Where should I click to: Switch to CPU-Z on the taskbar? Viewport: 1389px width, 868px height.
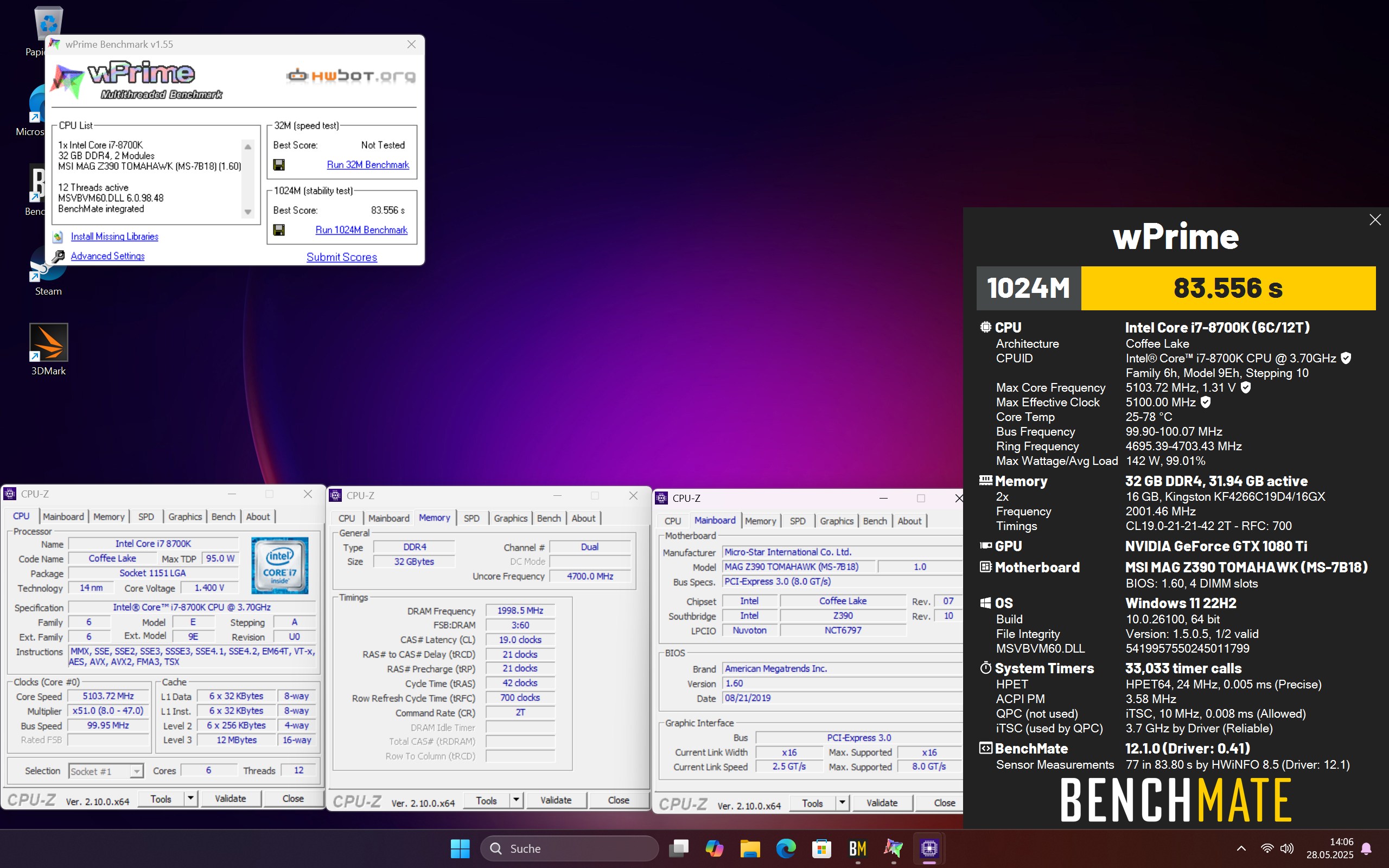pos(929,848)
